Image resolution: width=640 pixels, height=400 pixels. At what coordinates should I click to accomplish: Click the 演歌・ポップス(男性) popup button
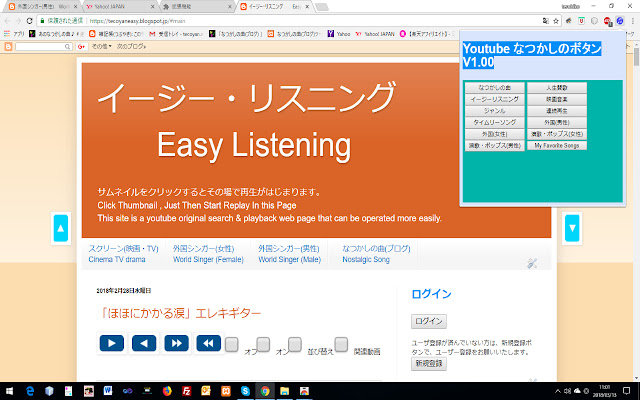tap(495, 145)
